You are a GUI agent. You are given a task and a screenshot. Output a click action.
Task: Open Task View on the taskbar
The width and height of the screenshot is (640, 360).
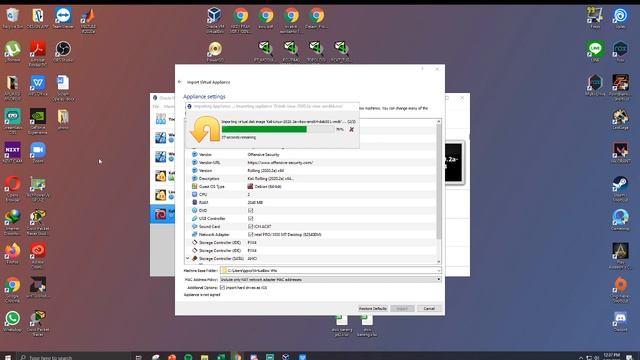coord(139,357)
